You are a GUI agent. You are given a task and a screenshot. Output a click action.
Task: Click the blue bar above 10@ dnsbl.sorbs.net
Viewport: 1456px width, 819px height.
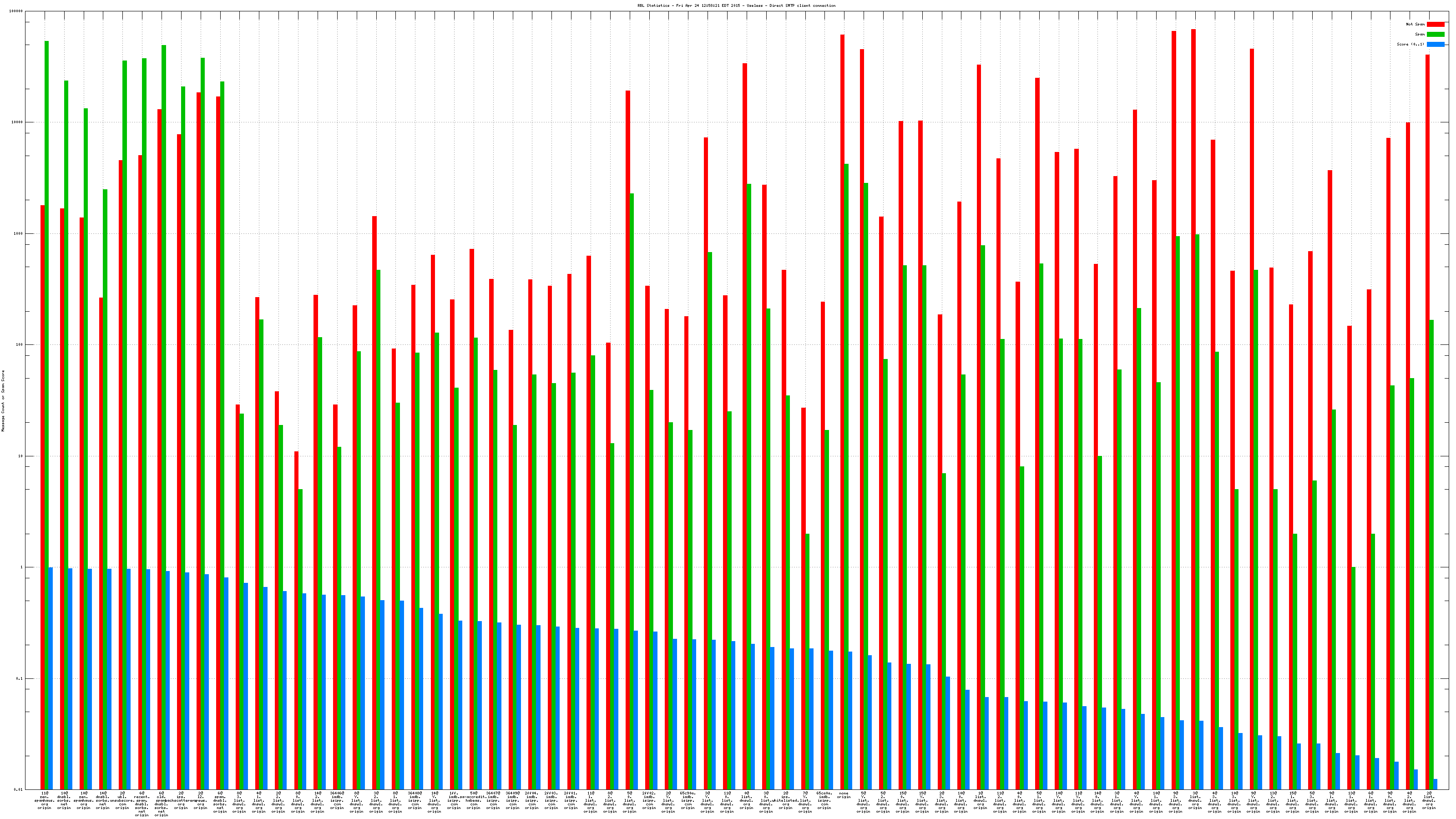(70, 678)
